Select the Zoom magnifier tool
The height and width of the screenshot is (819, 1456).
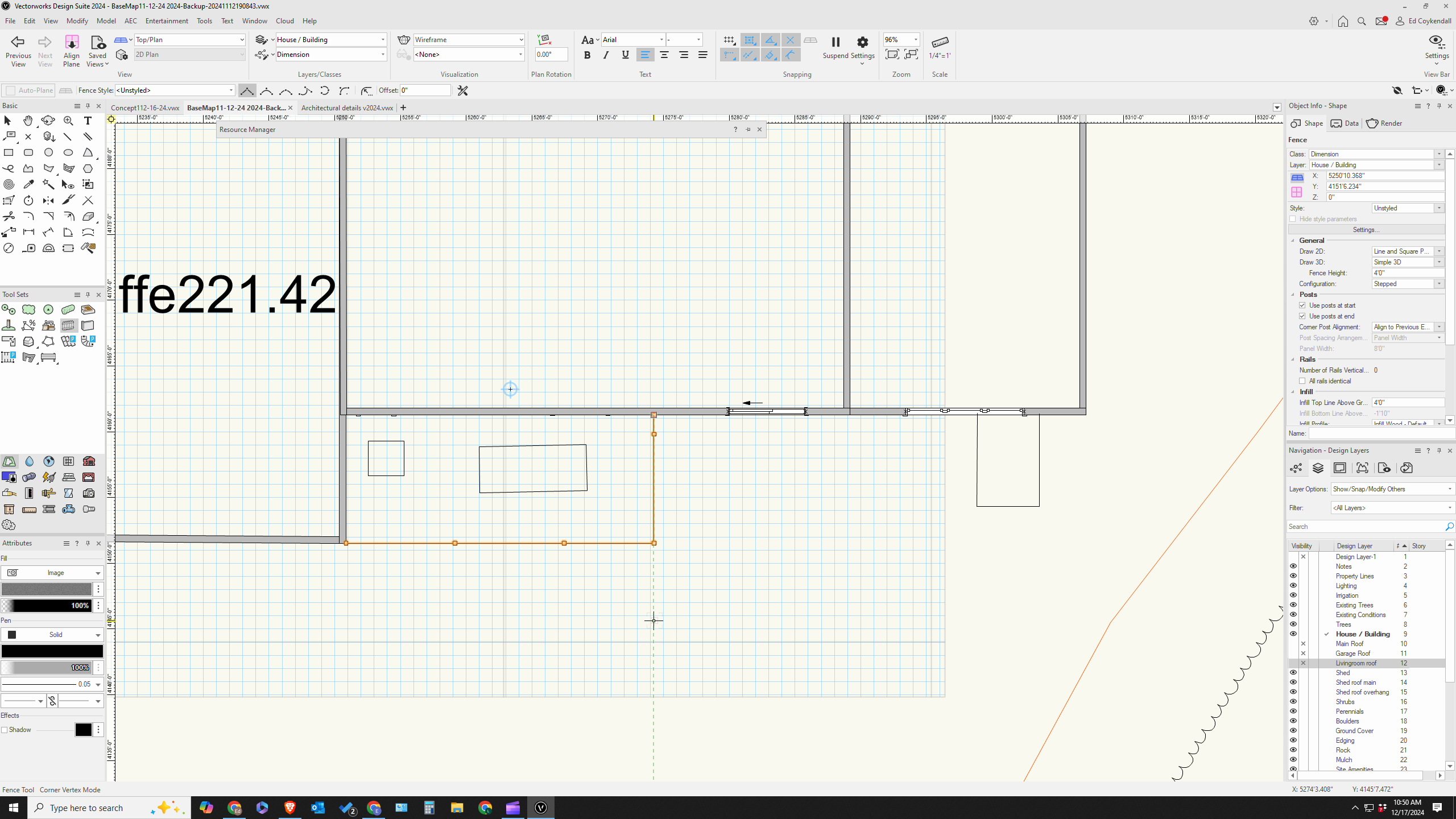(68, 121)
